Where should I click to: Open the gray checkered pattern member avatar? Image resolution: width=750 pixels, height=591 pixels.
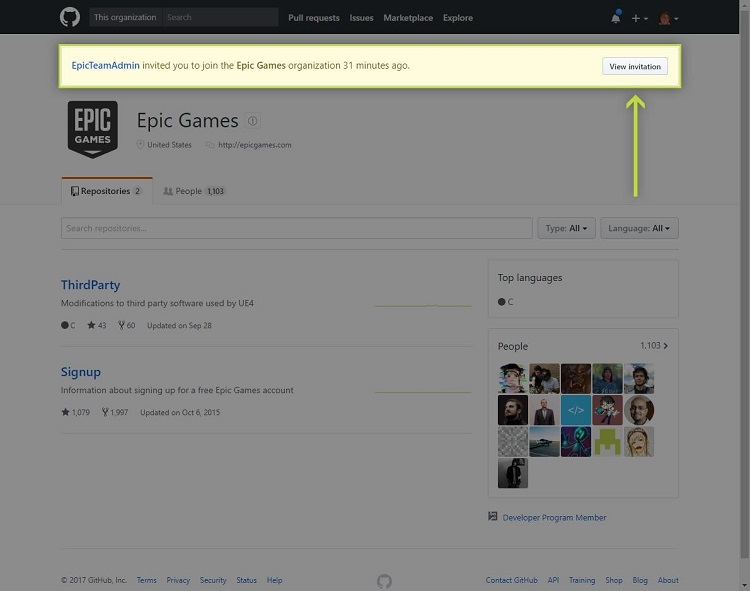pos(513,442)
